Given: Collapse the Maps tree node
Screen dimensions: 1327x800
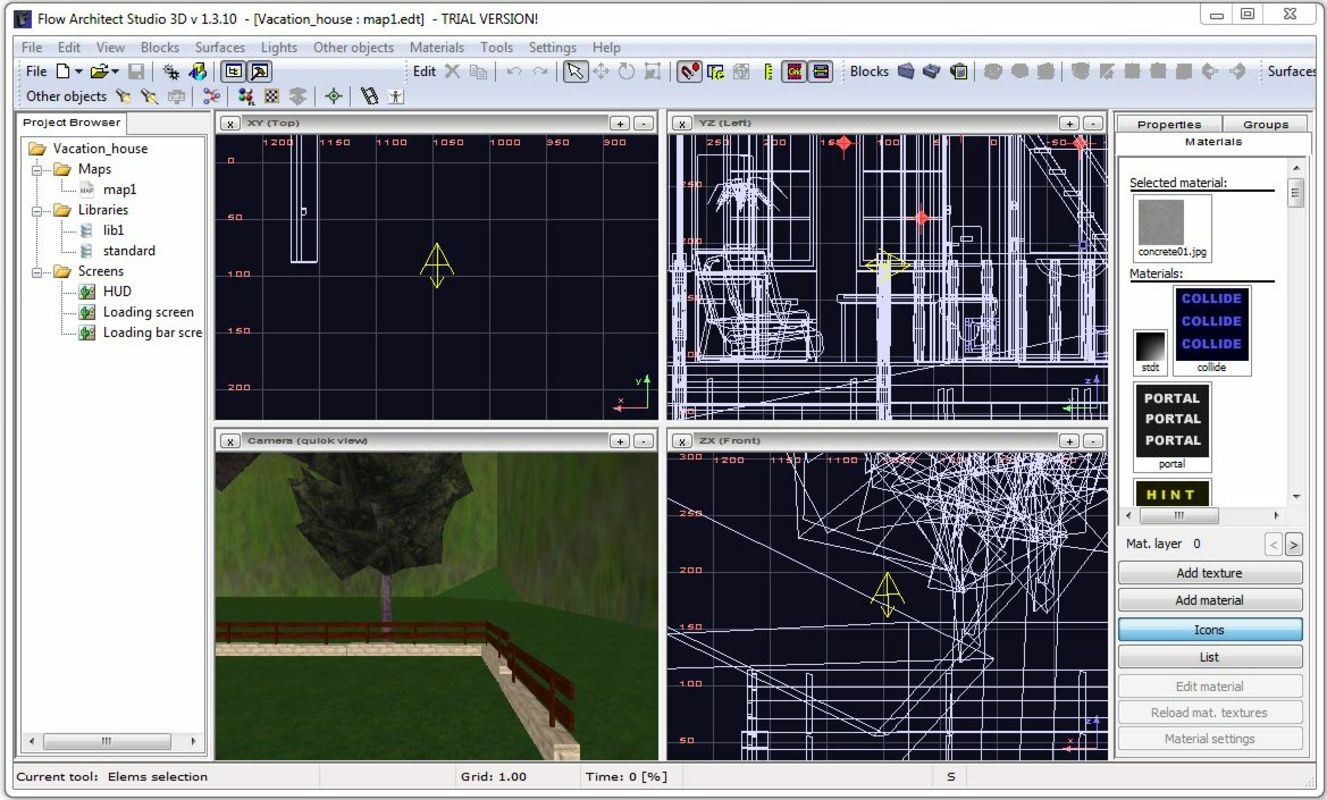Looking at the screenshot, I should (36, 169).
